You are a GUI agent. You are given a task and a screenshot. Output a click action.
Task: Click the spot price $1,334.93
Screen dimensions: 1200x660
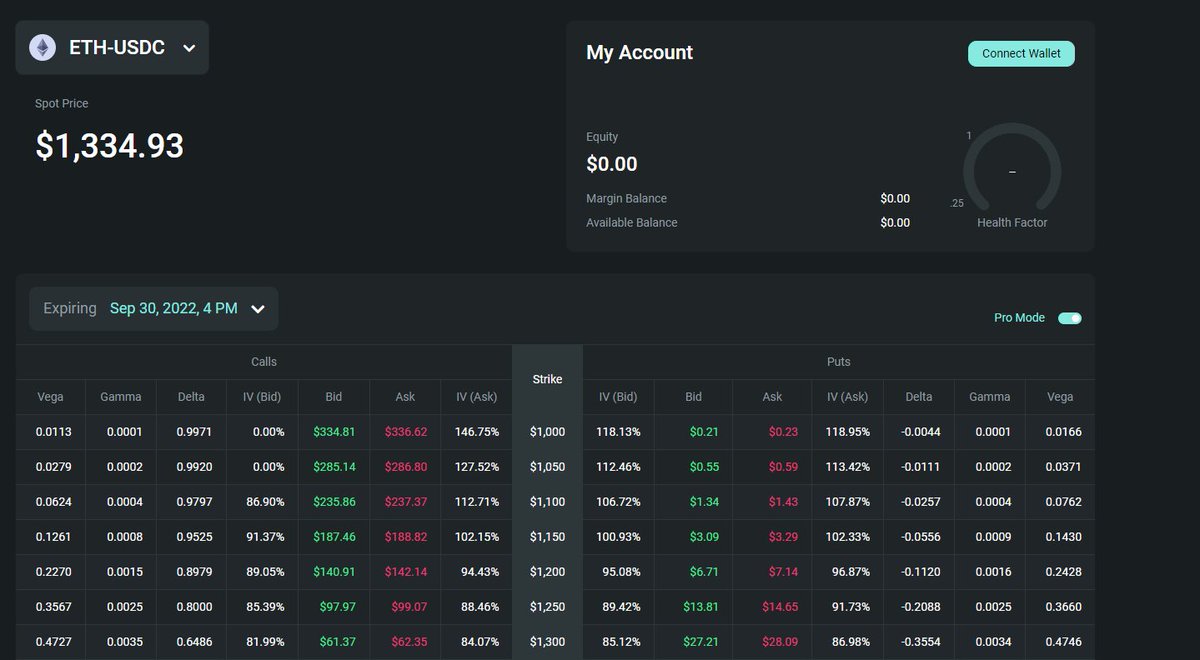(x=110, y=146)
